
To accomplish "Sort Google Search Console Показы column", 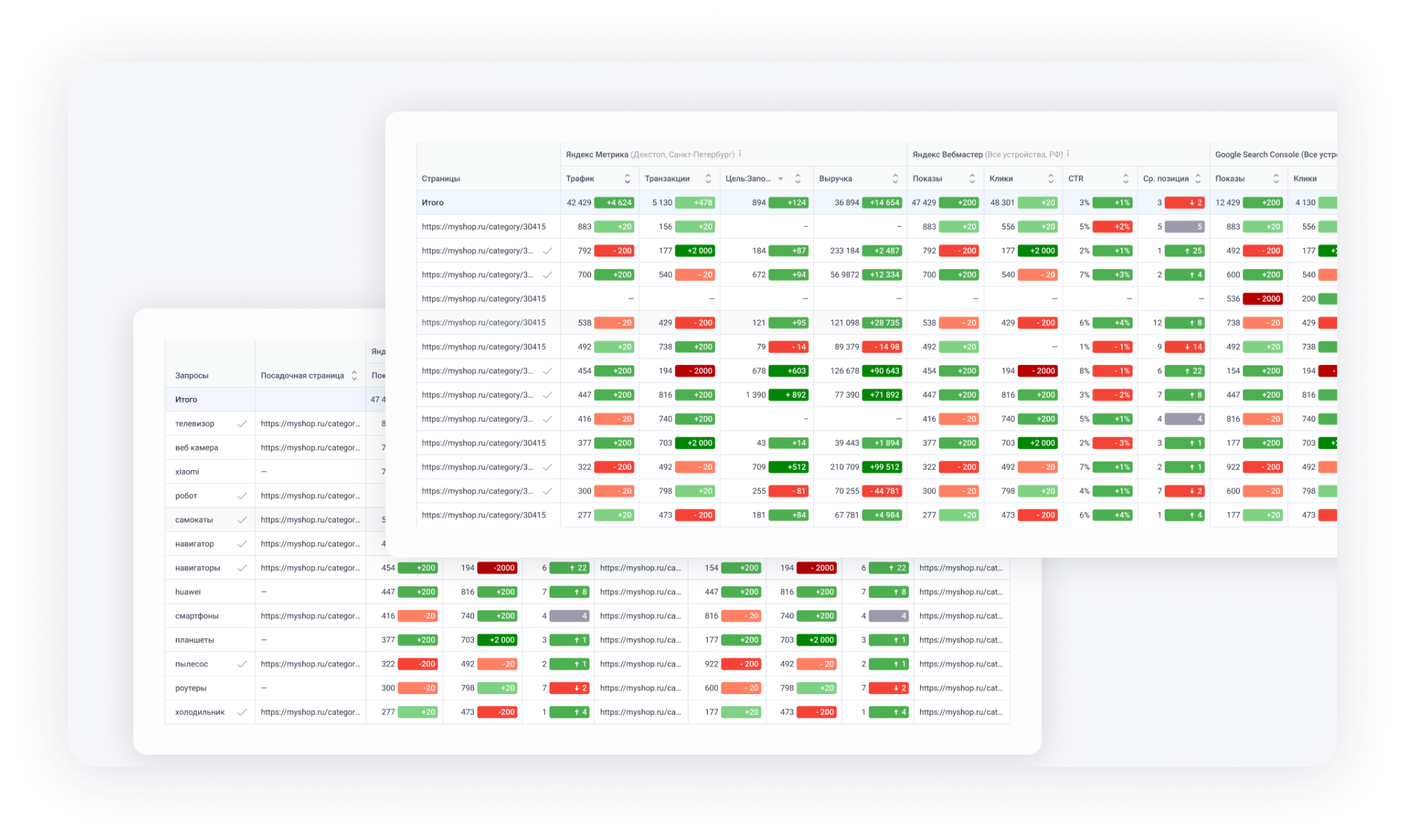I will [1276, 179].
